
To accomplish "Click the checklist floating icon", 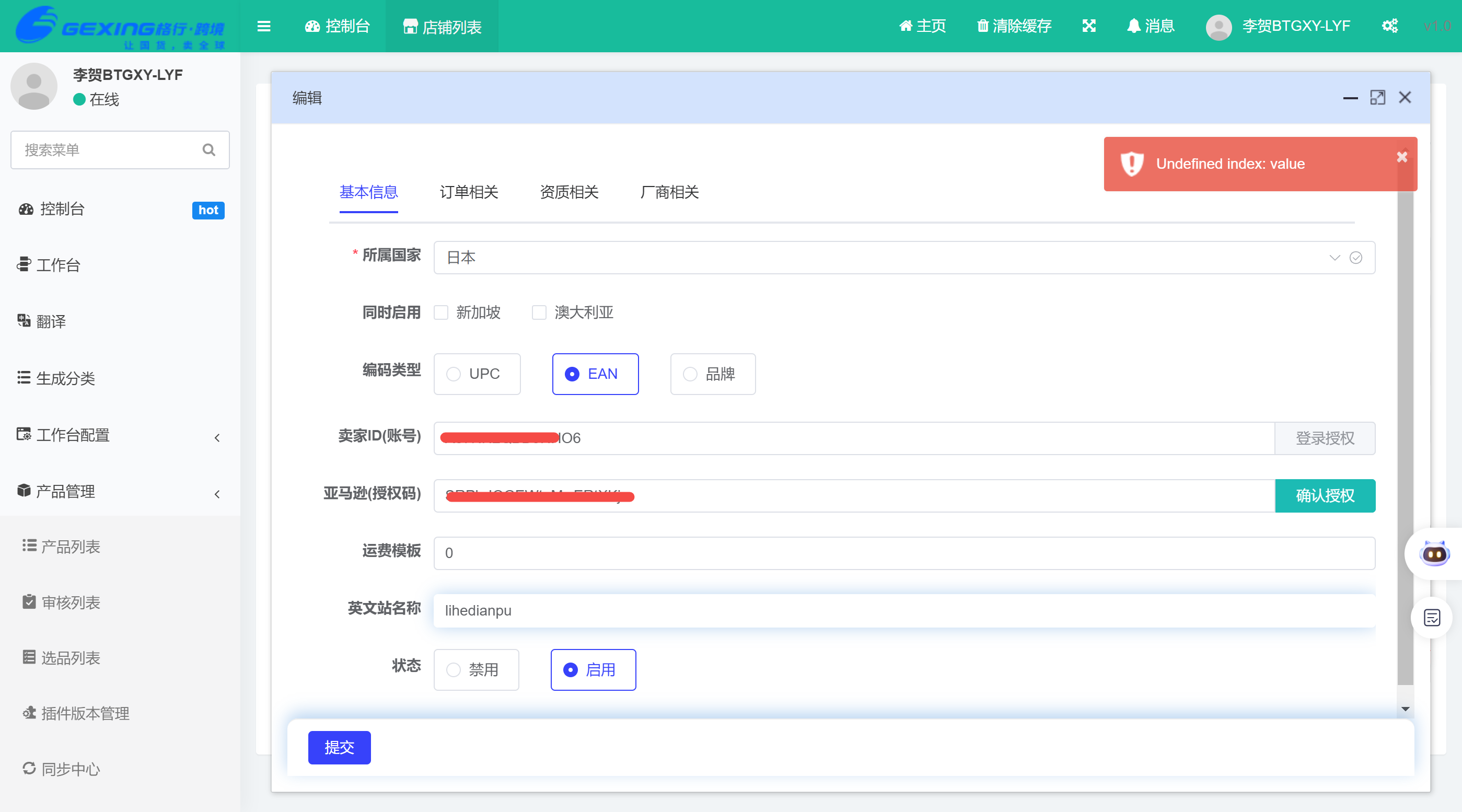I will point(1432,618).
